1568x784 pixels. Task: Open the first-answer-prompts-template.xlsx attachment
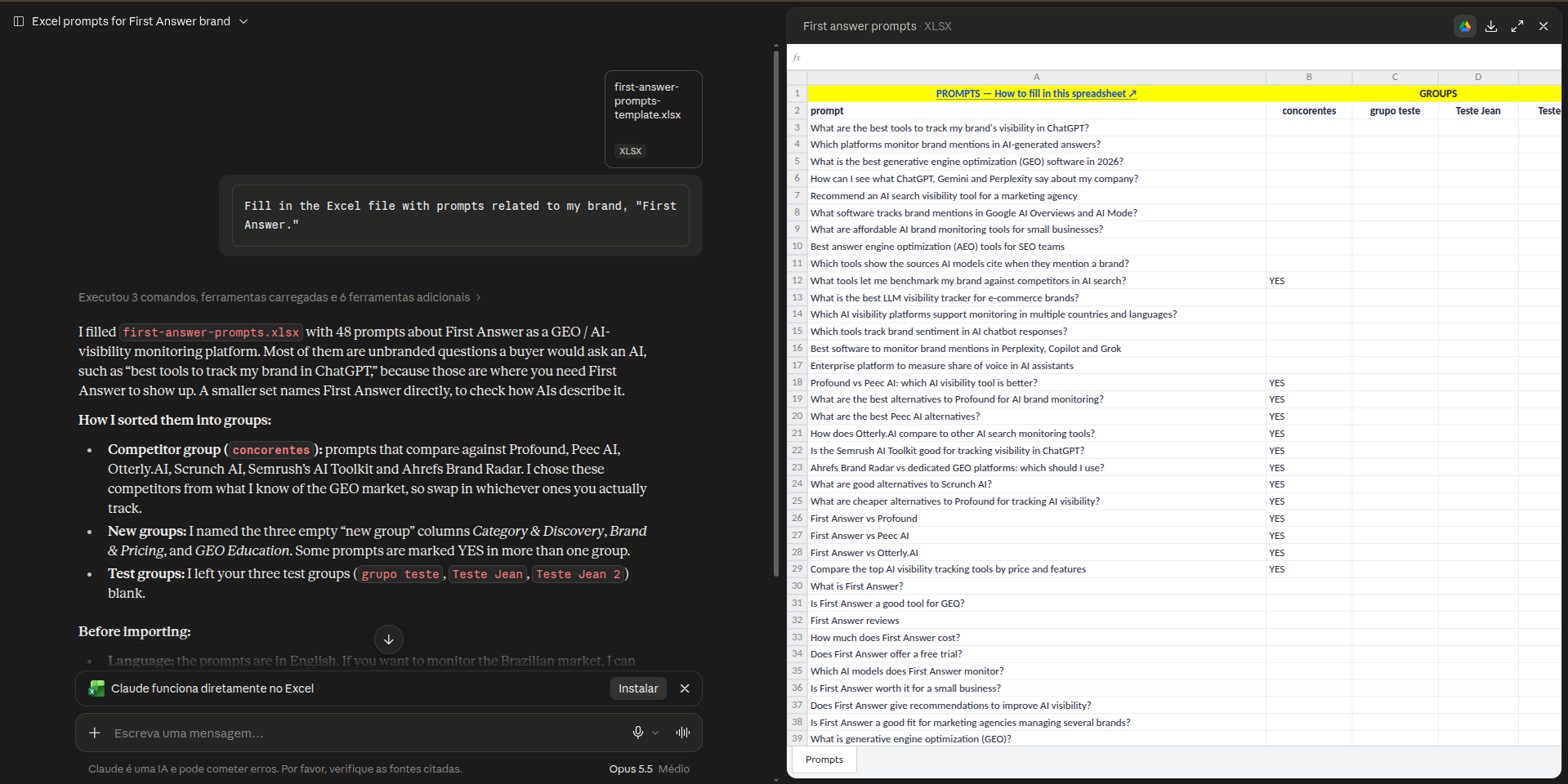coord(653,119)
